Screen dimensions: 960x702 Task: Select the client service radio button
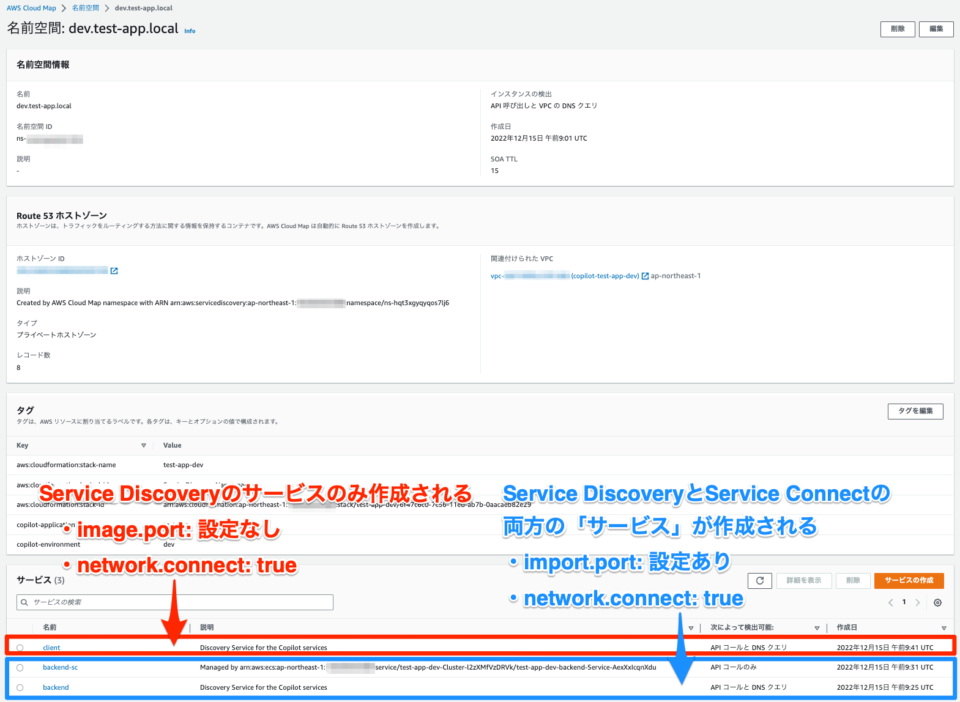coord(20,648)
